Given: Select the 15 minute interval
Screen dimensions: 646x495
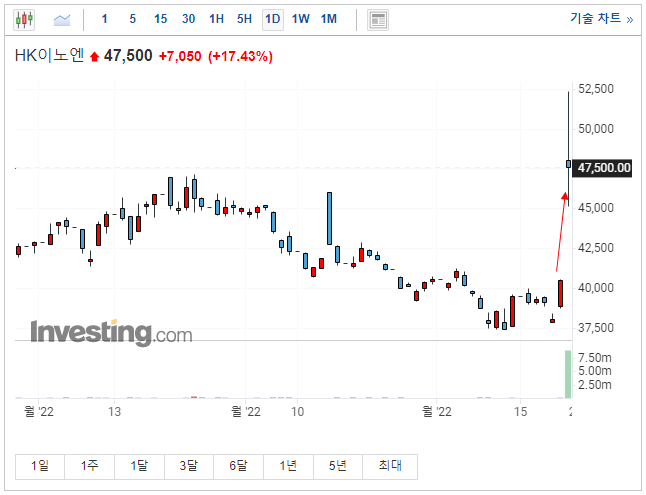Looking at the screenshot, I should (x=161, y=19).
